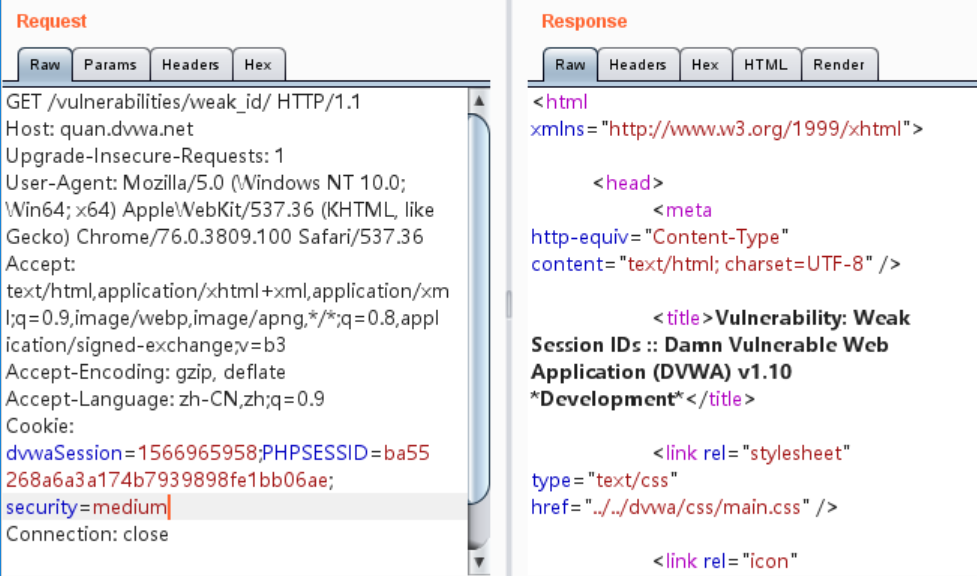Click the Chrome/76.0.3809.100 Safari text line
Viewport: 977px width, 576px height.
click(214, 237)
